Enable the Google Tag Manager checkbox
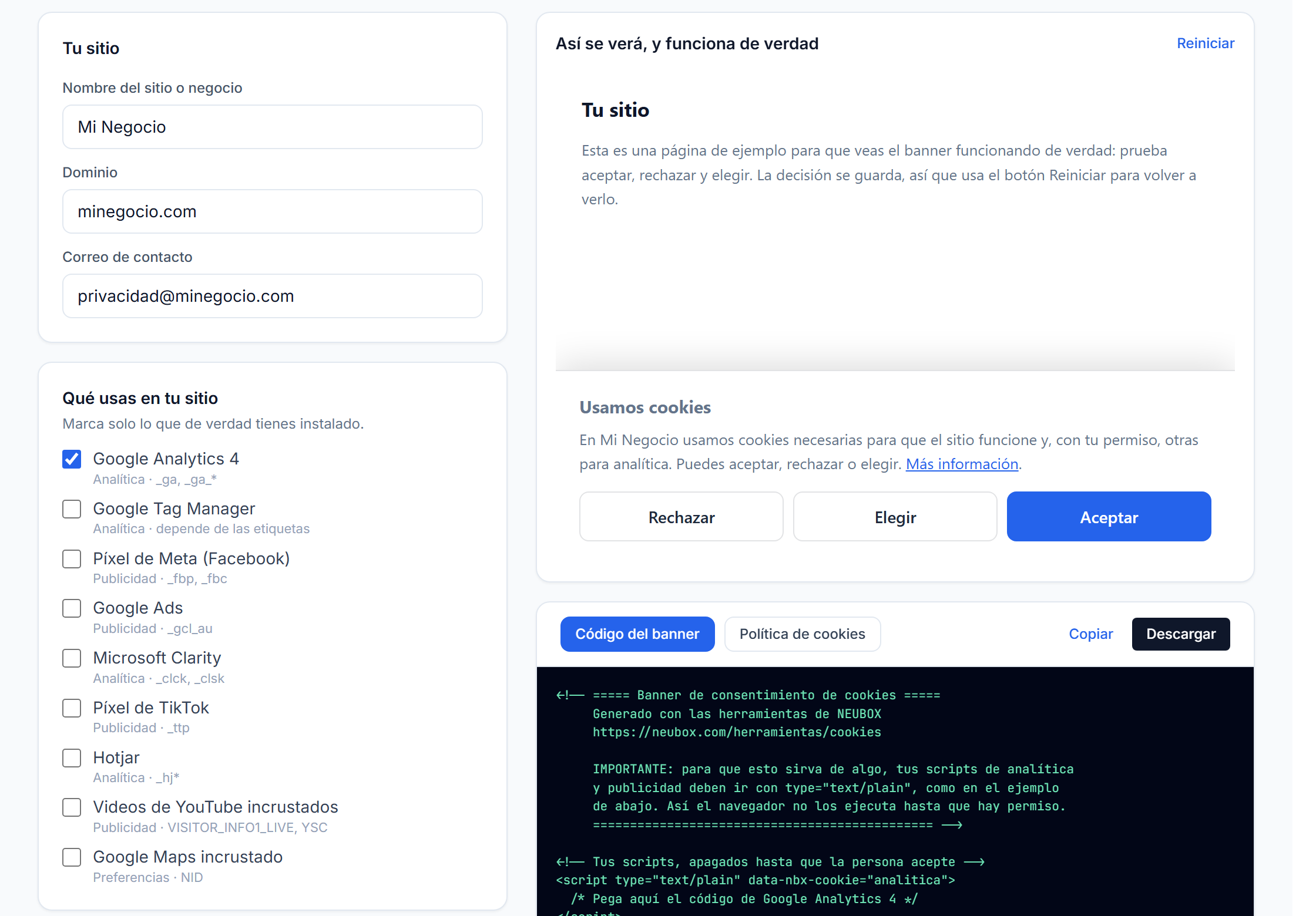 tap(72, 509)
